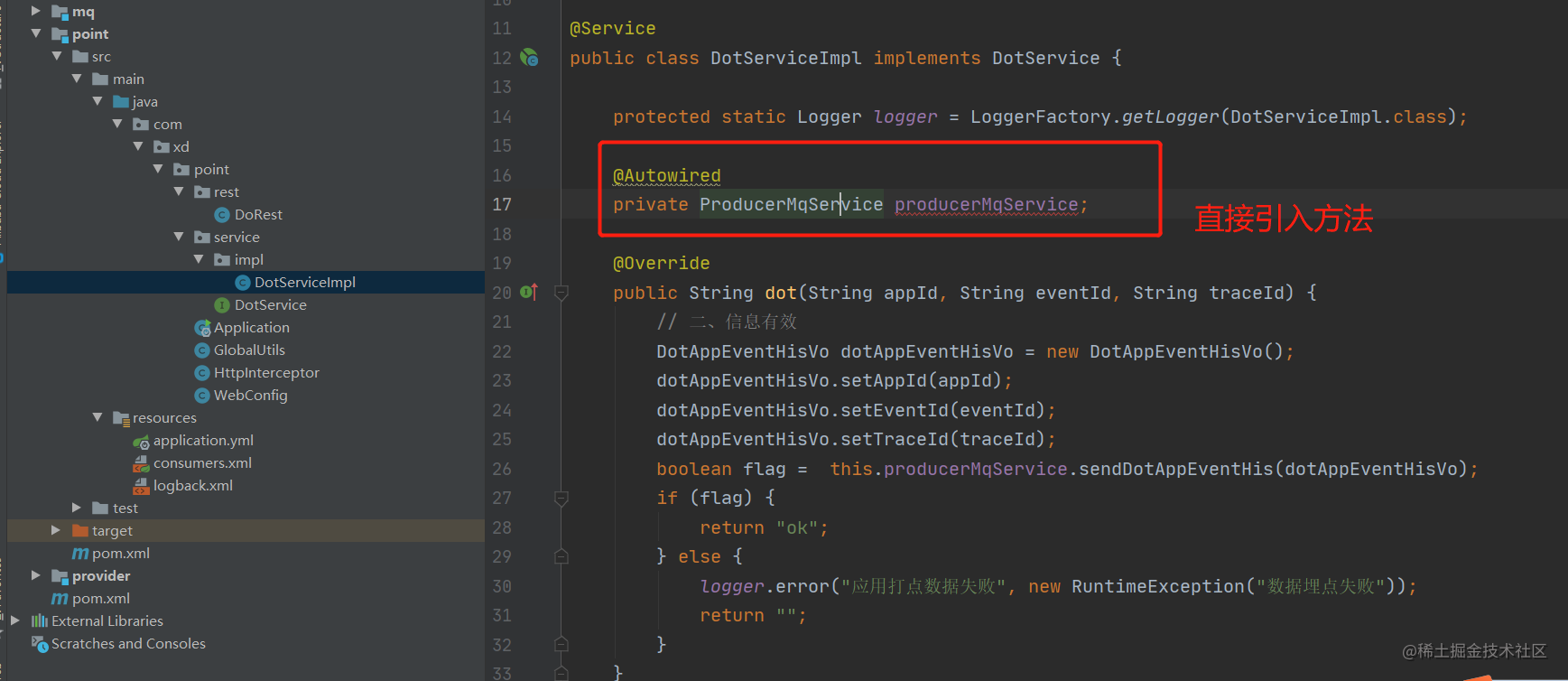Expand the test folder arrow

point(77,508)
